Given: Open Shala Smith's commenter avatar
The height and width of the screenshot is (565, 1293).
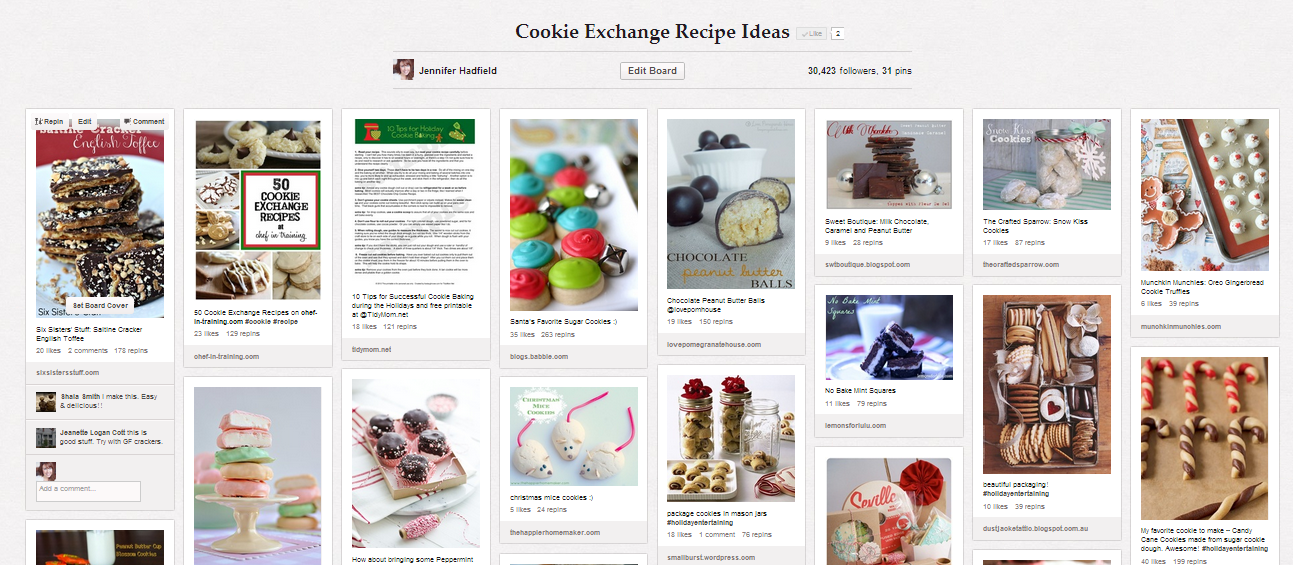Looking at the screenshot, I should click(46, 402).
